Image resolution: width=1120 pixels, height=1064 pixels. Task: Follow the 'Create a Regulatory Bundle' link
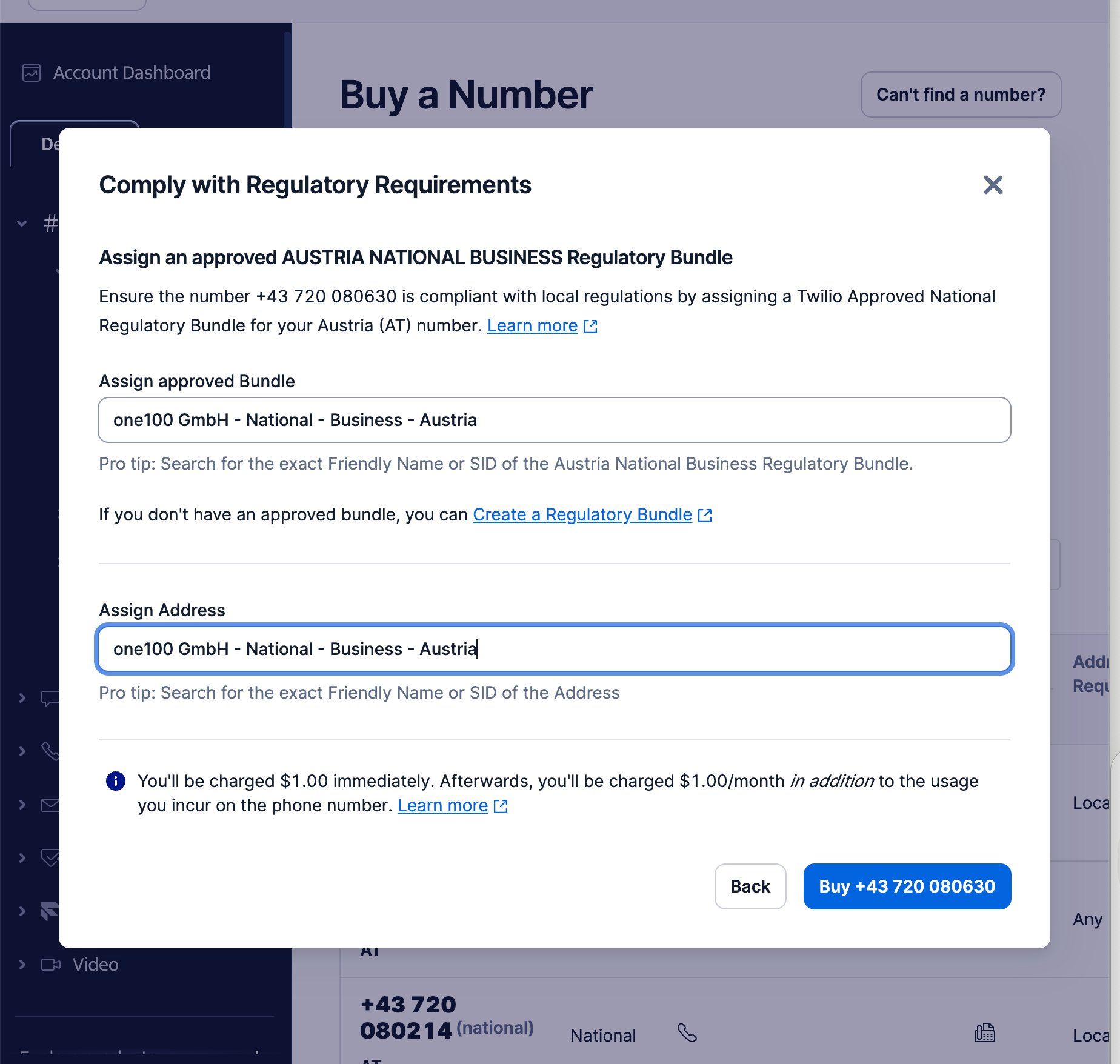[x=582, y=514]
